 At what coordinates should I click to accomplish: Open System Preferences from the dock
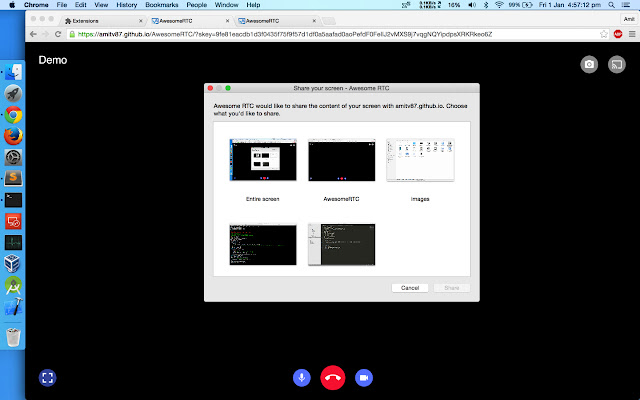[13, 157]
